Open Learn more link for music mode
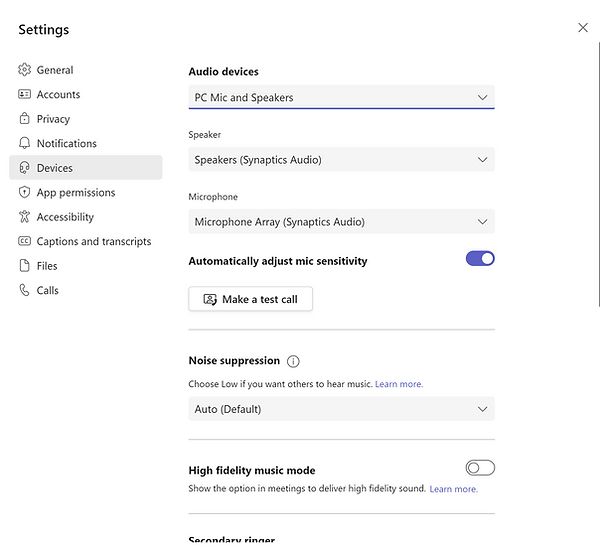This screenshot has height=553, width=600. tap(453, 489)
